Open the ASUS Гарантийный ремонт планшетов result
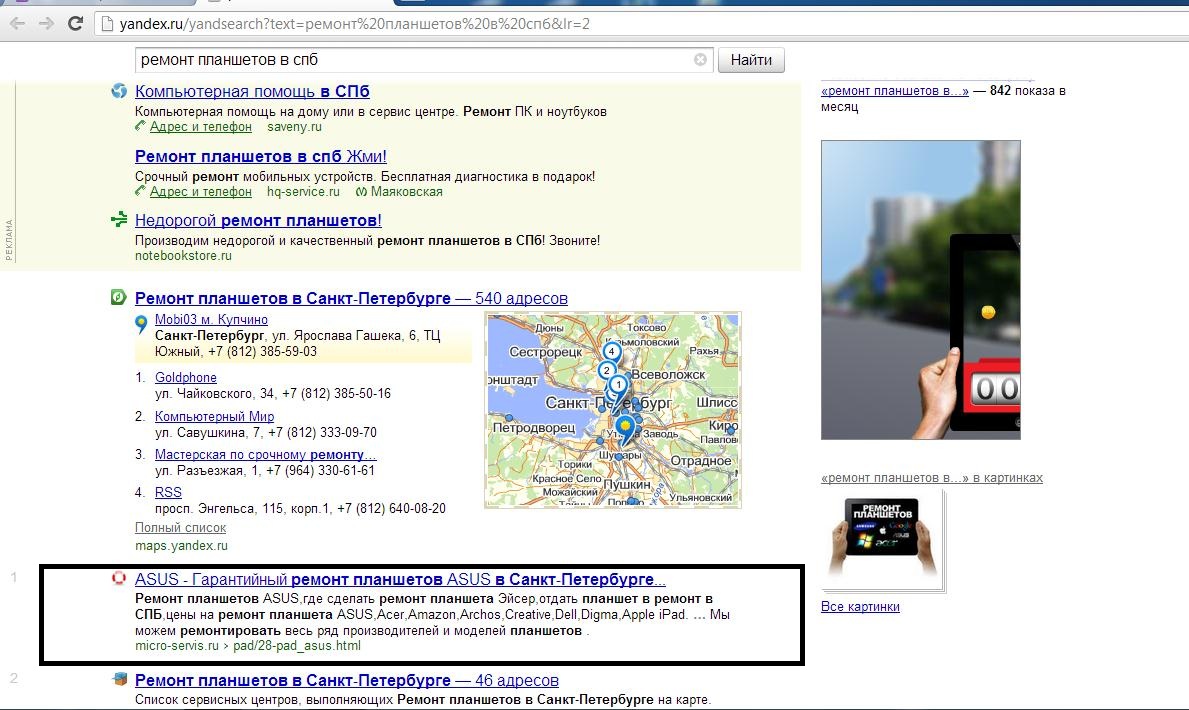Screen dimensions: 1189x710 (x=400, y=580)
